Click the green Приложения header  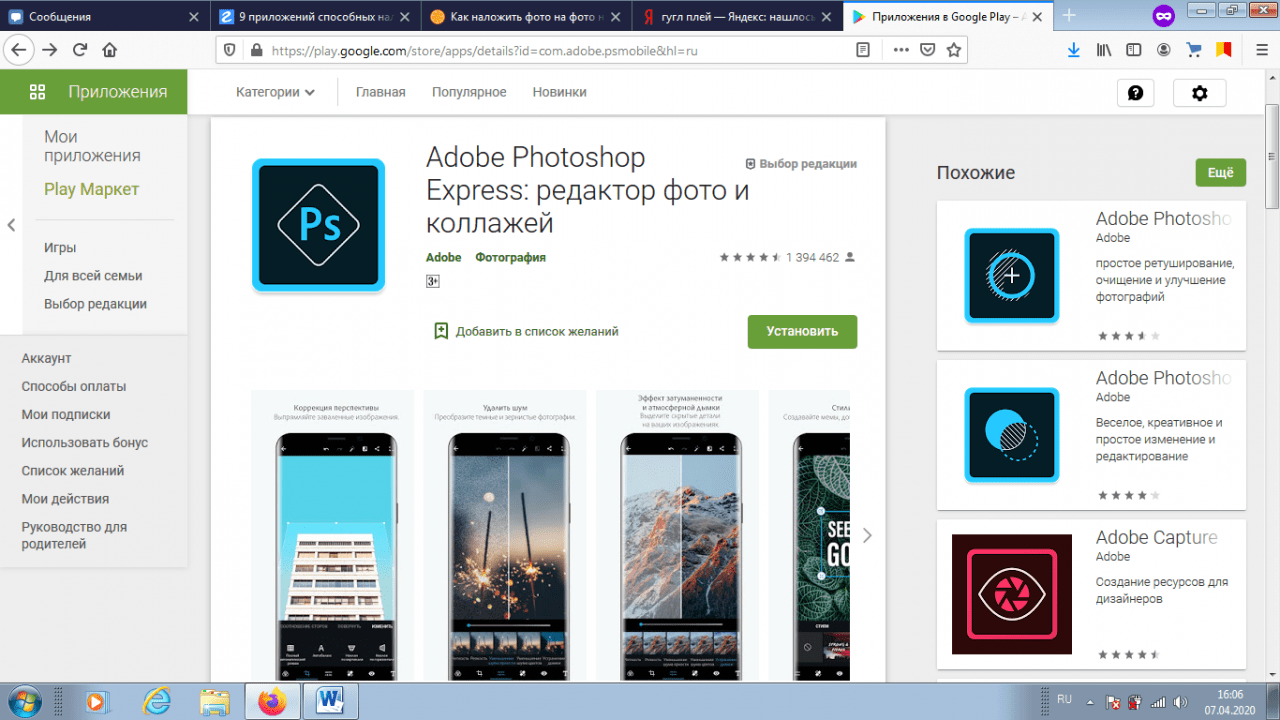click(94, 92)
